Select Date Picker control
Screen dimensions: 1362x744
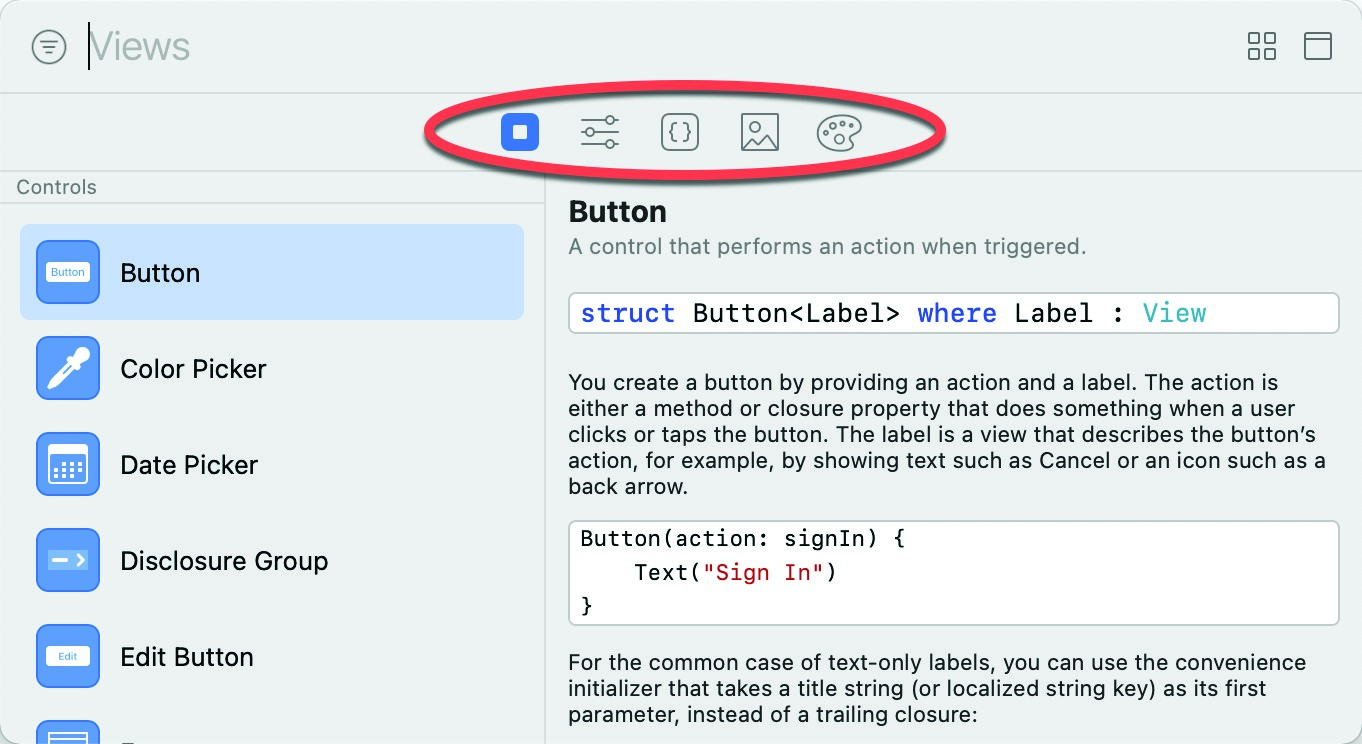pos(272,464)
